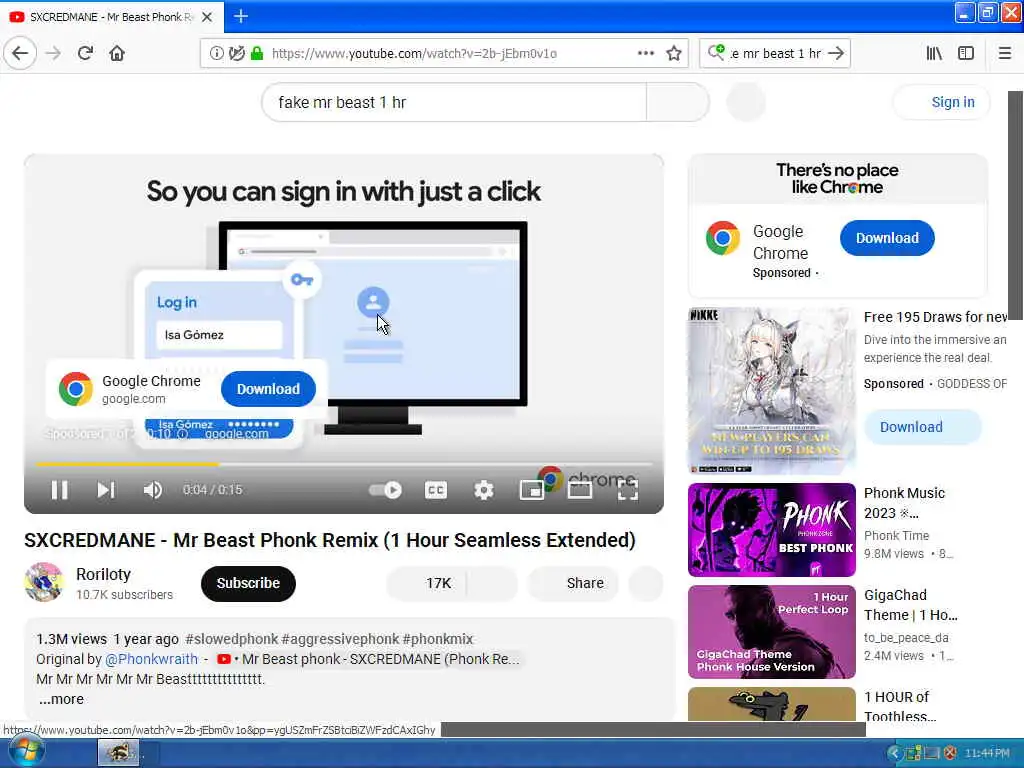Viewport: 1024px width, 768px height.
Task: Mute the video volume
Action: point(152,490)
